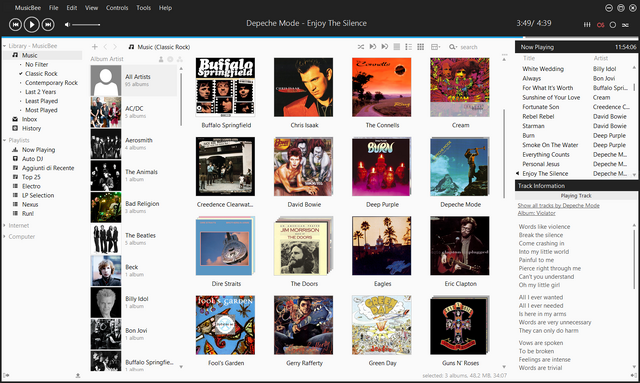Screen dimensions: 640x383
Task: Toggle the repeat circle icon in header
Action: click(x=613, y=25)
